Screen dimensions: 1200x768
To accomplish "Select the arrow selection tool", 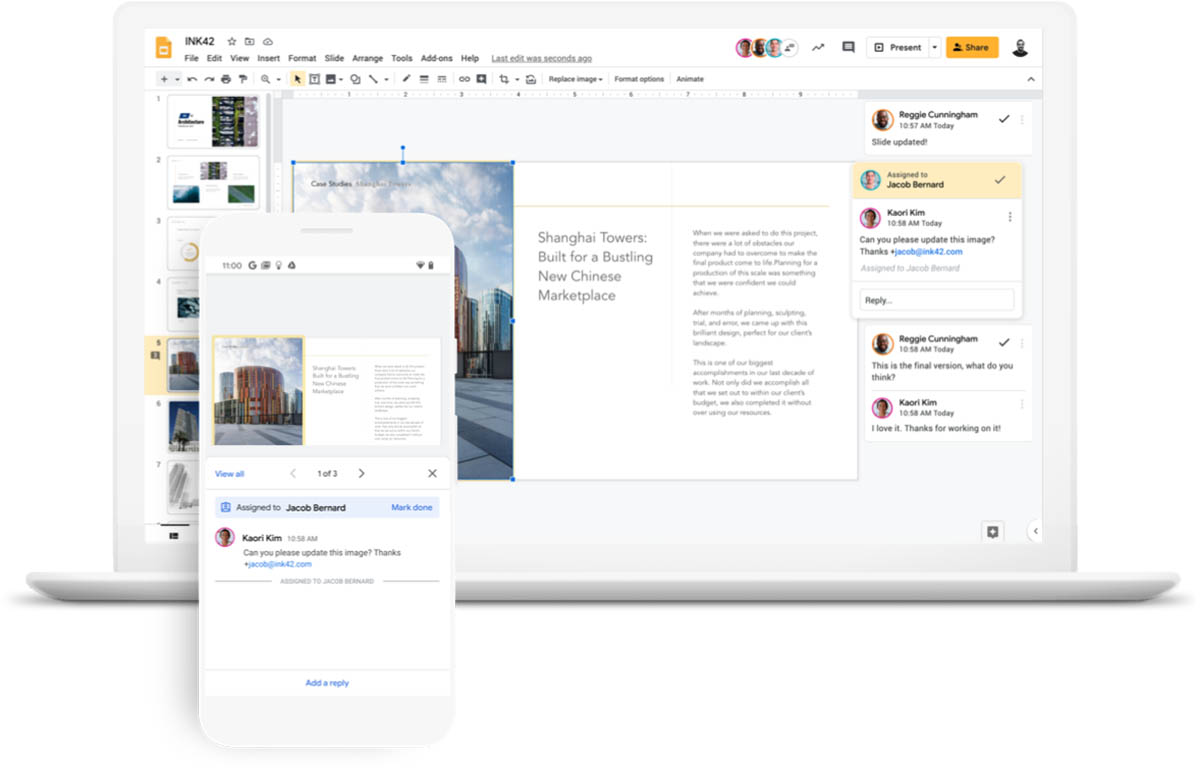I will [298, 78].
